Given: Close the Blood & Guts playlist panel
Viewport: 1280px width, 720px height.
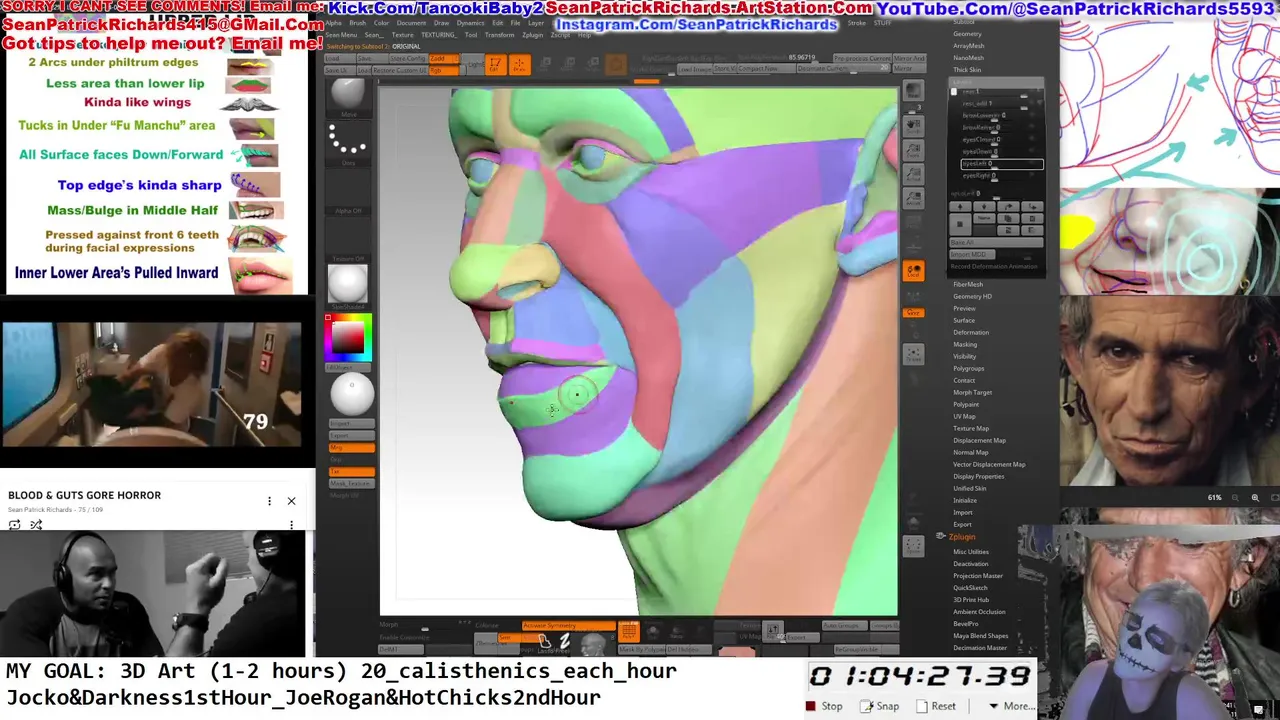Looking at the screenshot, I should [291, 501].
